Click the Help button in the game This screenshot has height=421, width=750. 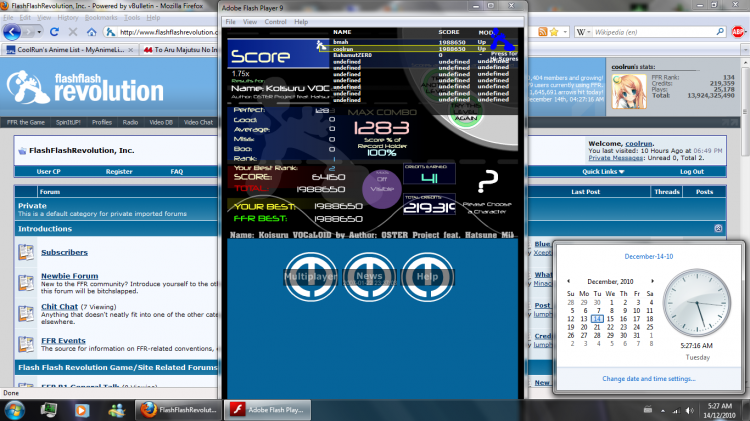point(427,277)
